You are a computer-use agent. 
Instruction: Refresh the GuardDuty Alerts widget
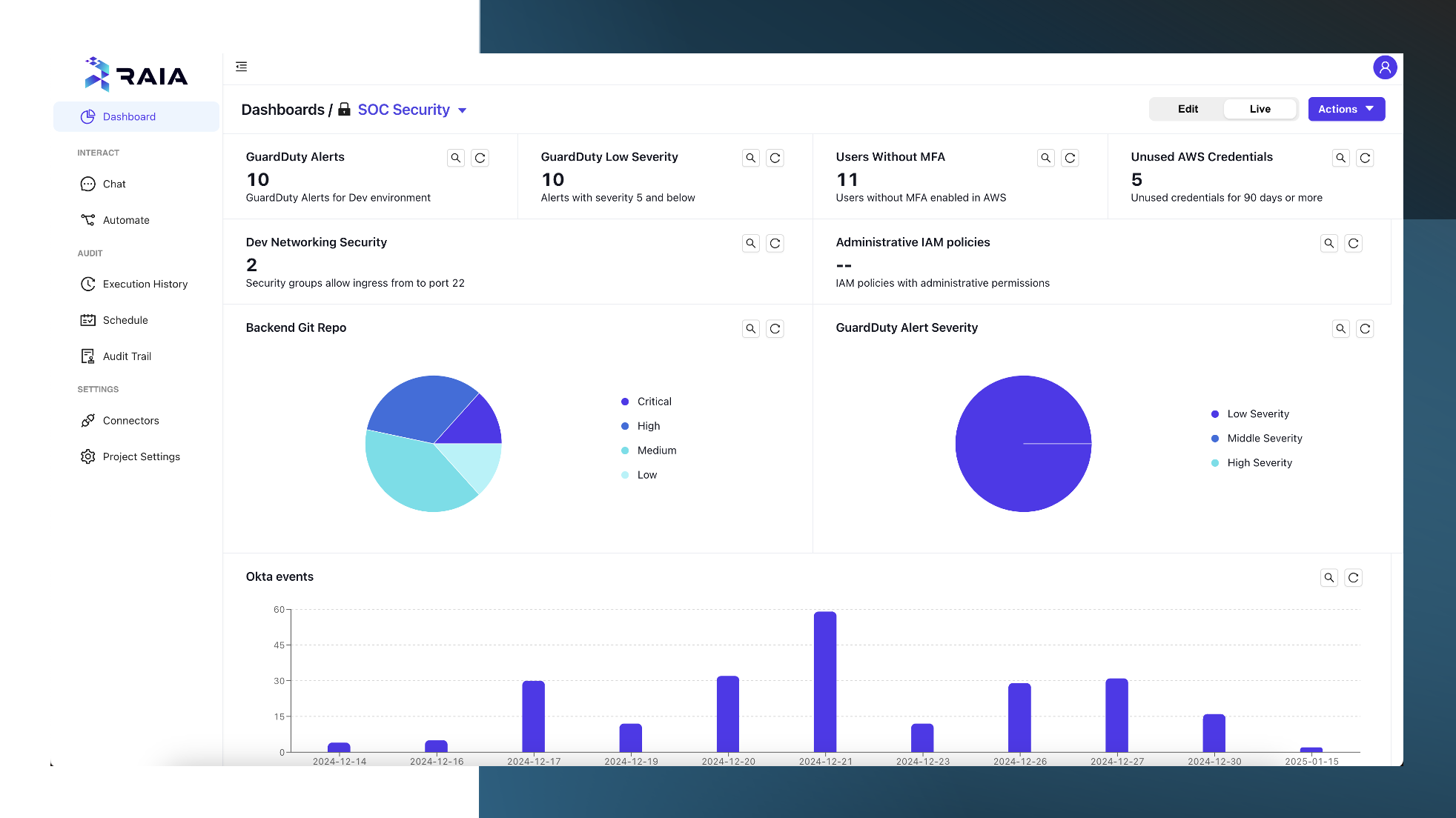480,158
